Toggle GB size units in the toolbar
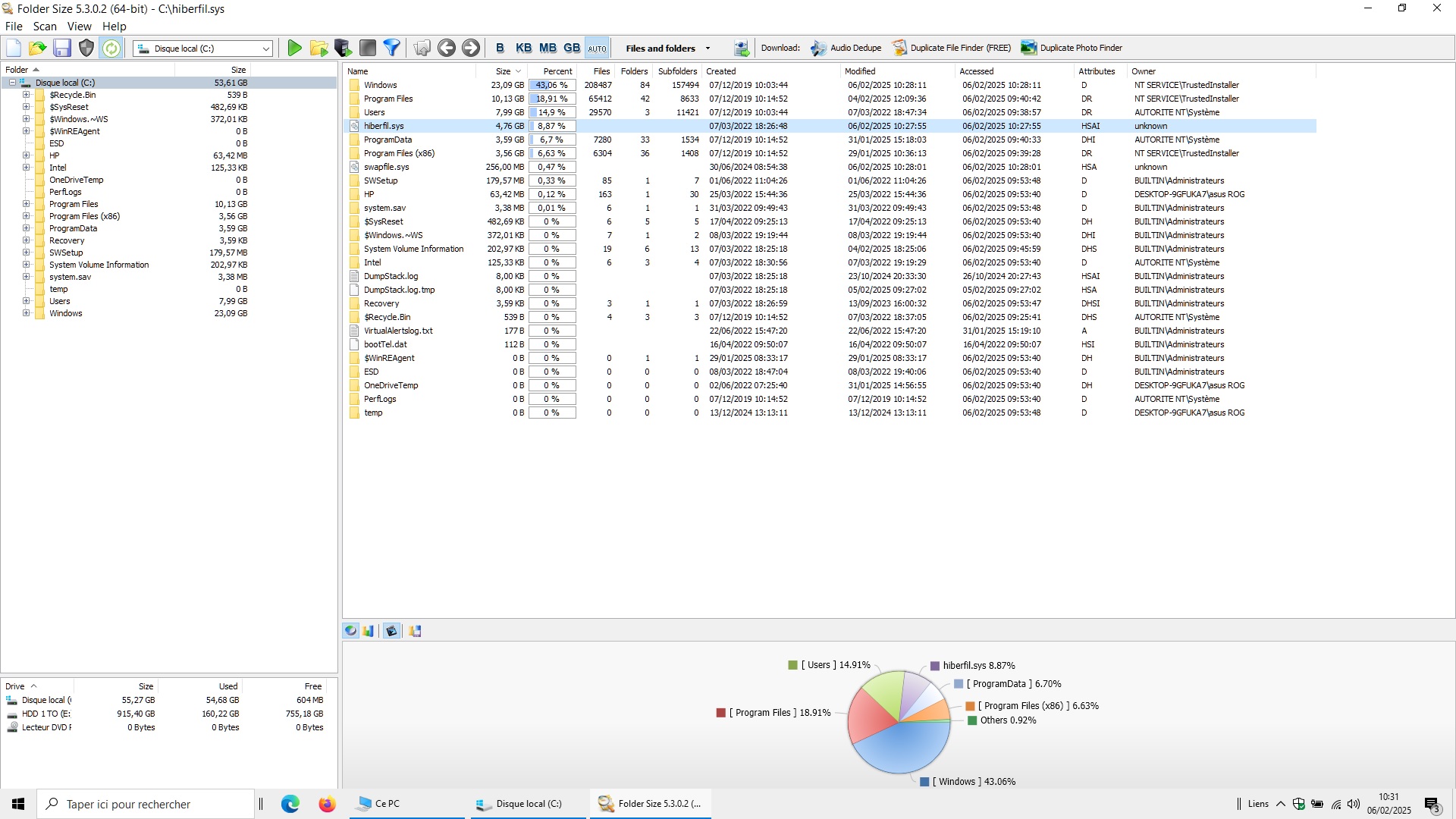Screen dimensions: 1456x819 (x=572, y=49)
